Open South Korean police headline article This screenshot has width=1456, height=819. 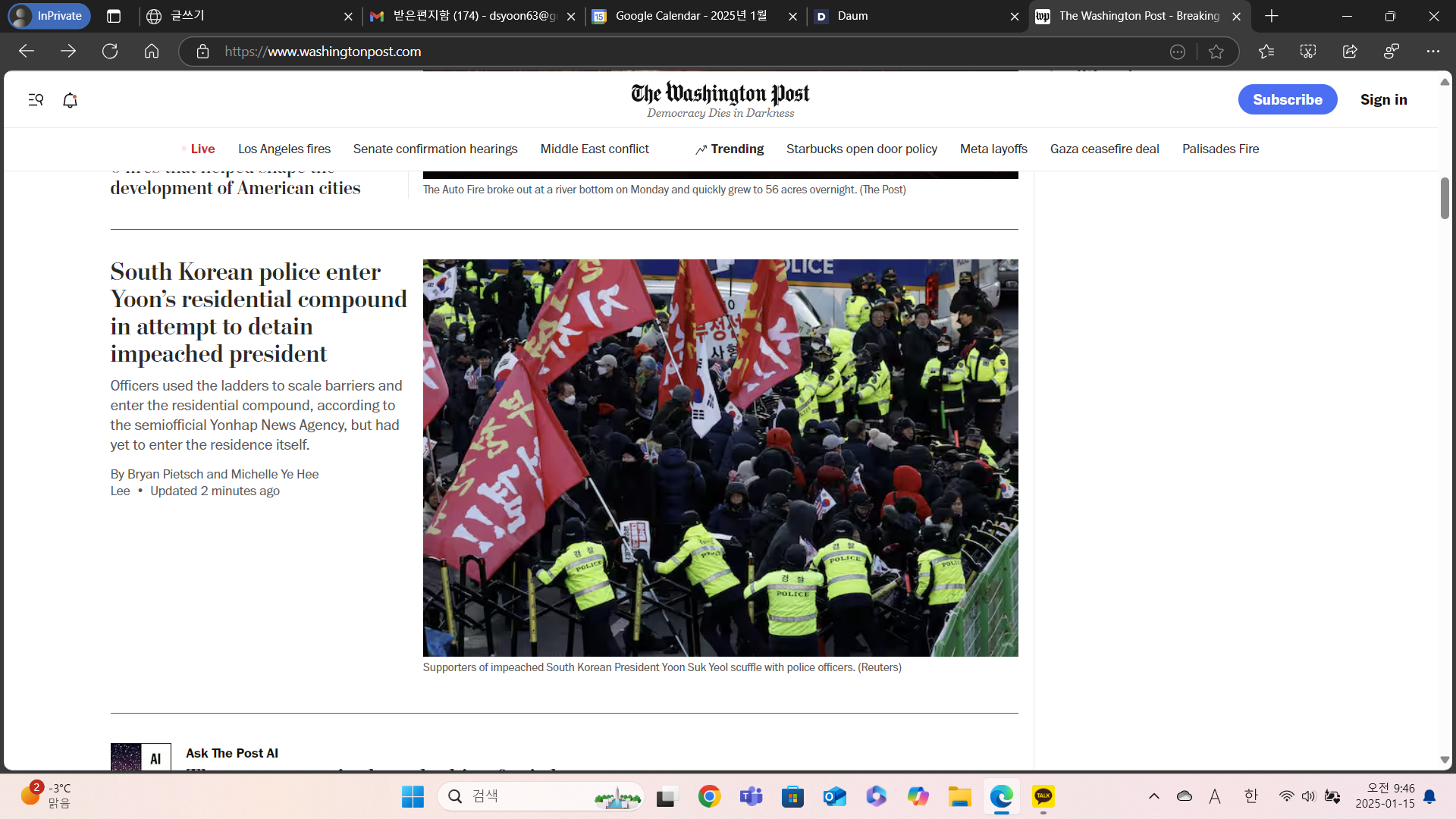click(258, 312)
